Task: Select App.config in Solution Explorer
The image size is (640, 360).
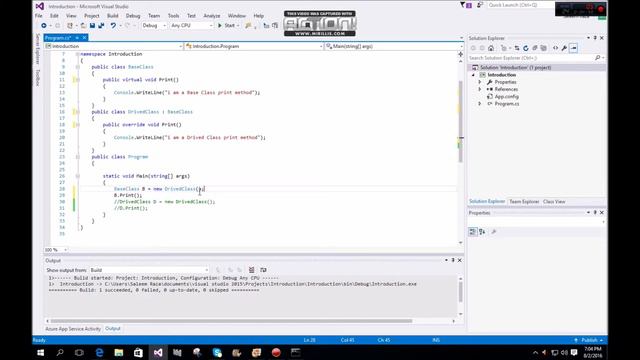Action: 507,97
